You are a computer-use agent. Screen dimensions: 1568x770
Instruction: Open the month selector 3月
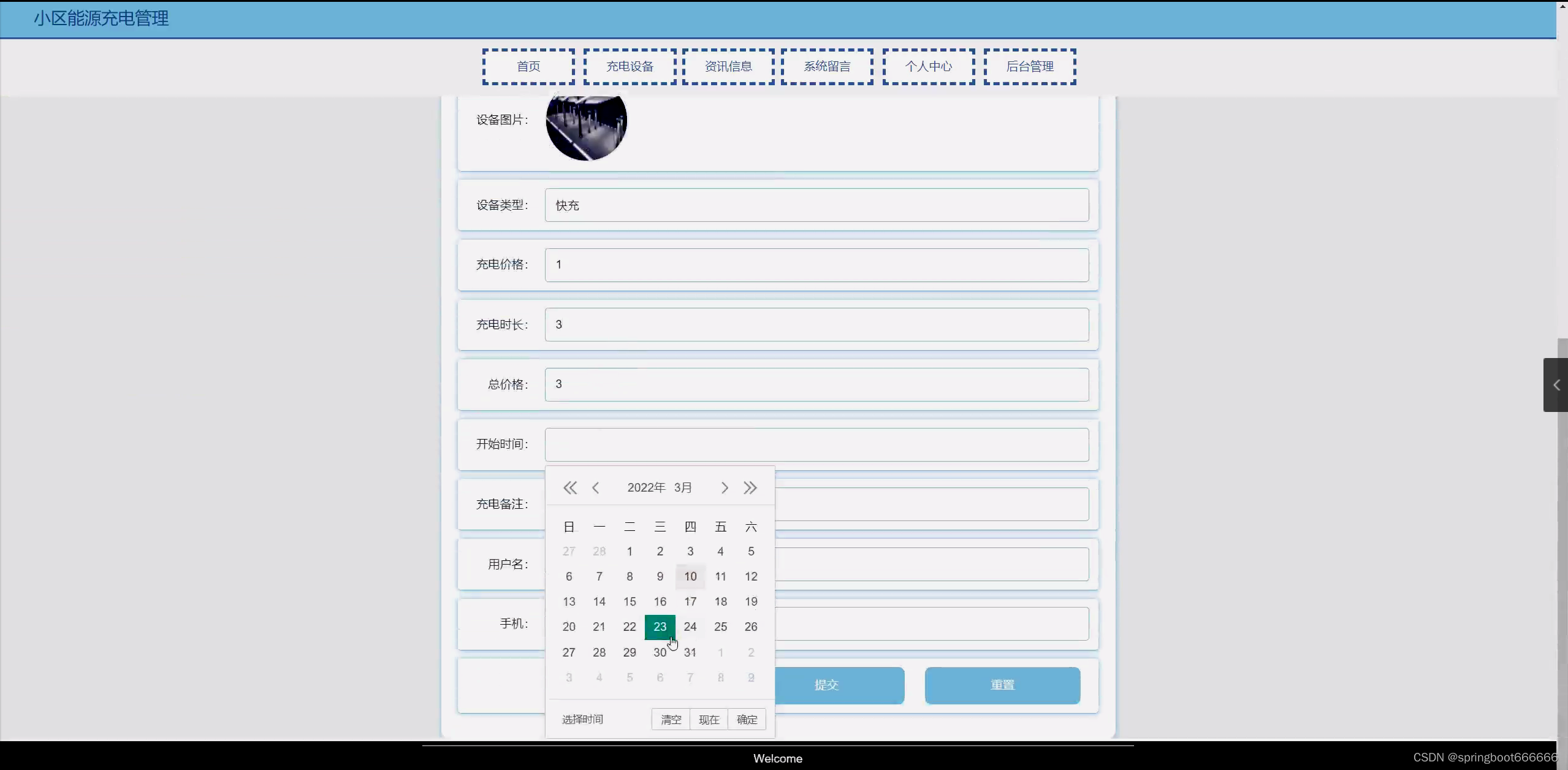click(683, 488)
